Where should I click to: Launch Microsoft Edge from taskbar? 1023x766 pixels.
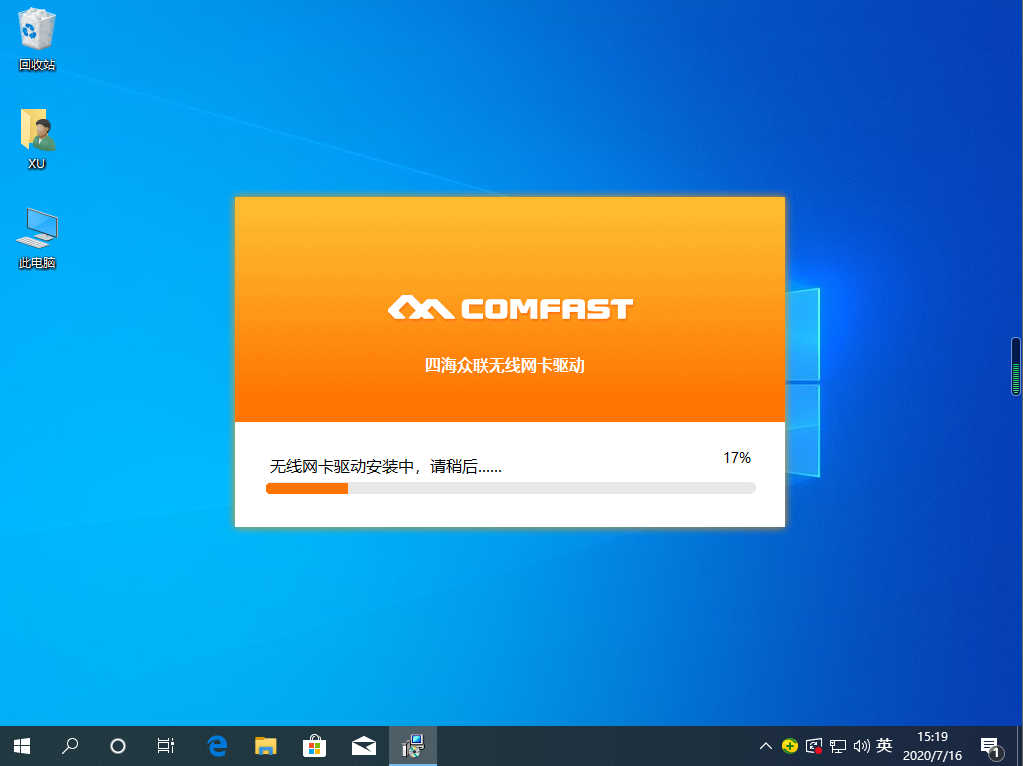click(x=217, y=746)
